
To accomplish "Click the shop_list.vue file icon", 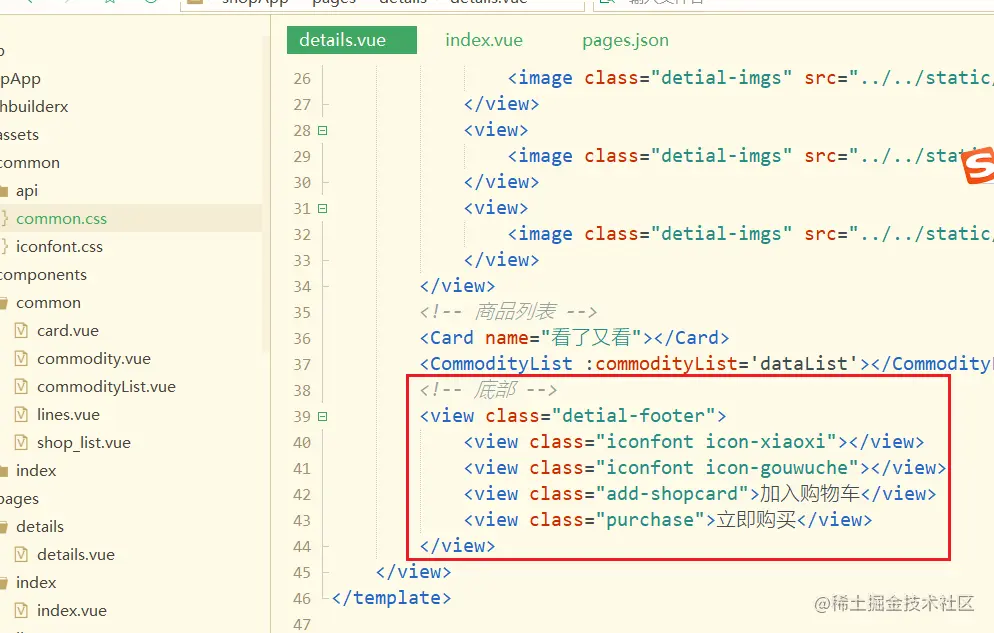I will (22, 442).
